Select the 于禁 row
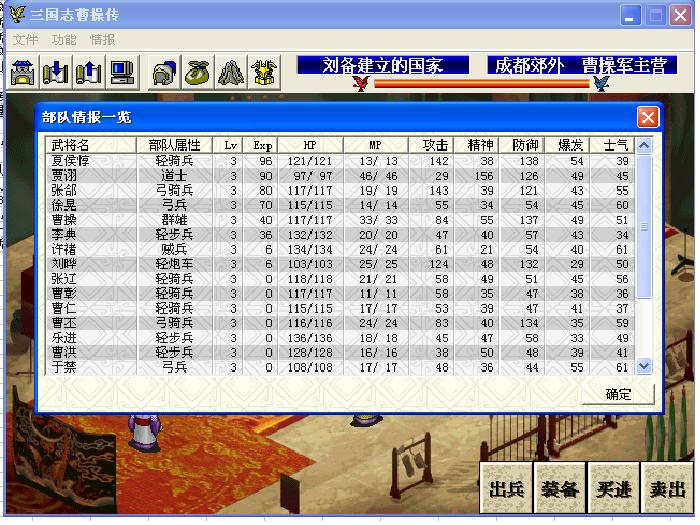700x525 pixels. click(x=340, y=367)
